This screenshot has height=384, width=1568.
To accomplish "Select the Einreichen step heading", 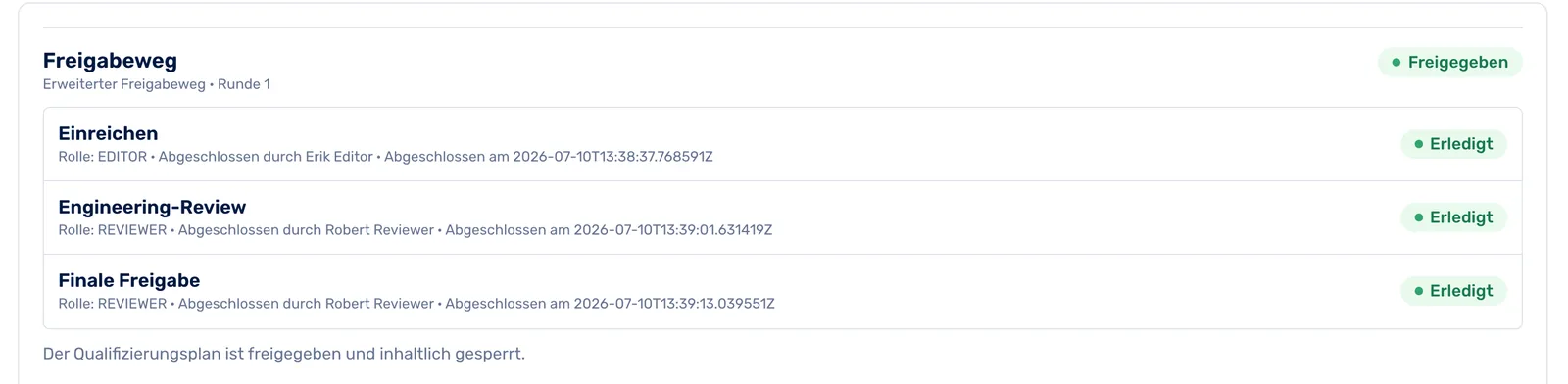I will pos(108,133).
